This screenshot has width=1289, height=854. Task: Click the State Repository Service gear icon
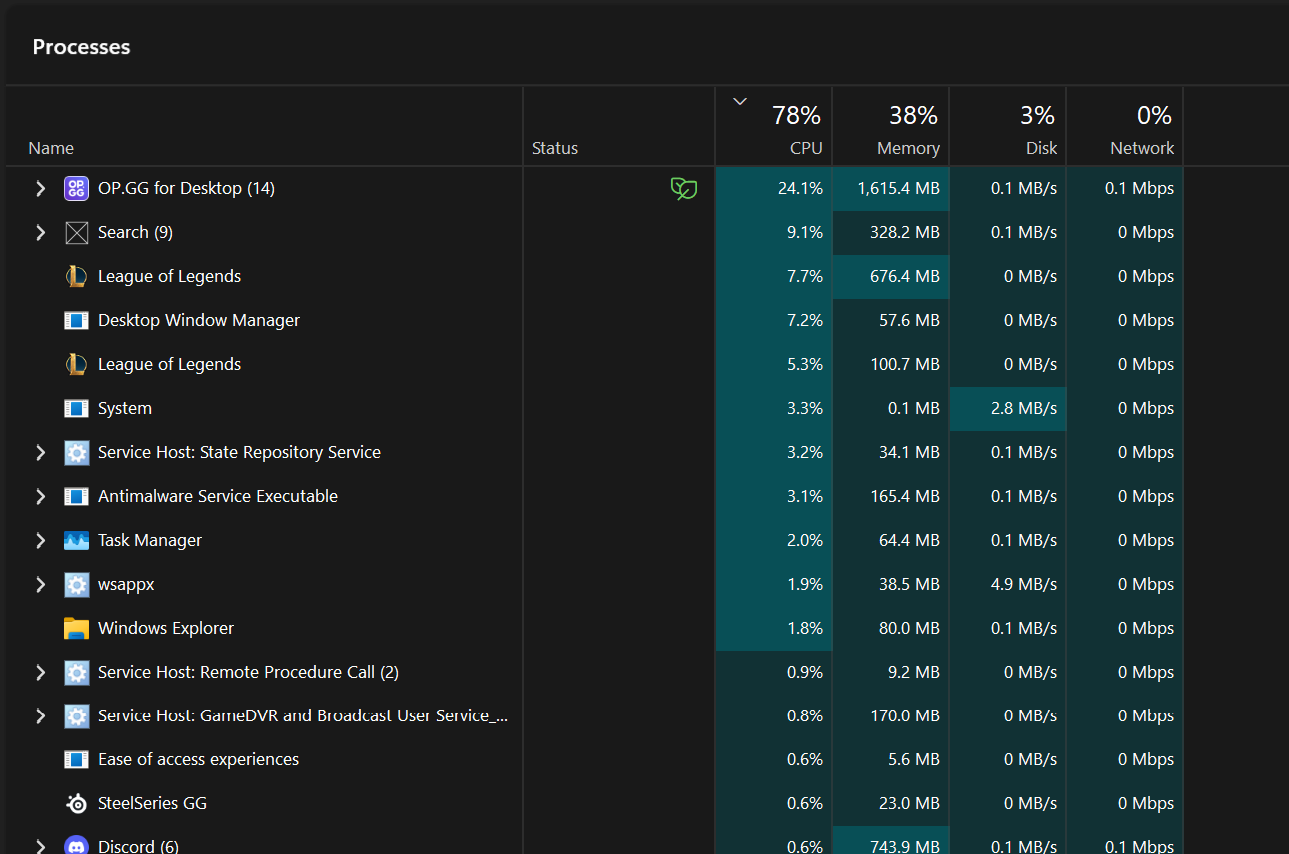76,452
